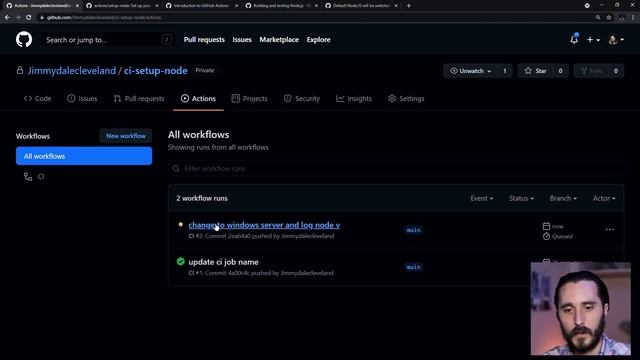Switch to Building and testing Node.js browser tab
The height and width of the screenshot is (360, 640).
[x=281, y=6]
